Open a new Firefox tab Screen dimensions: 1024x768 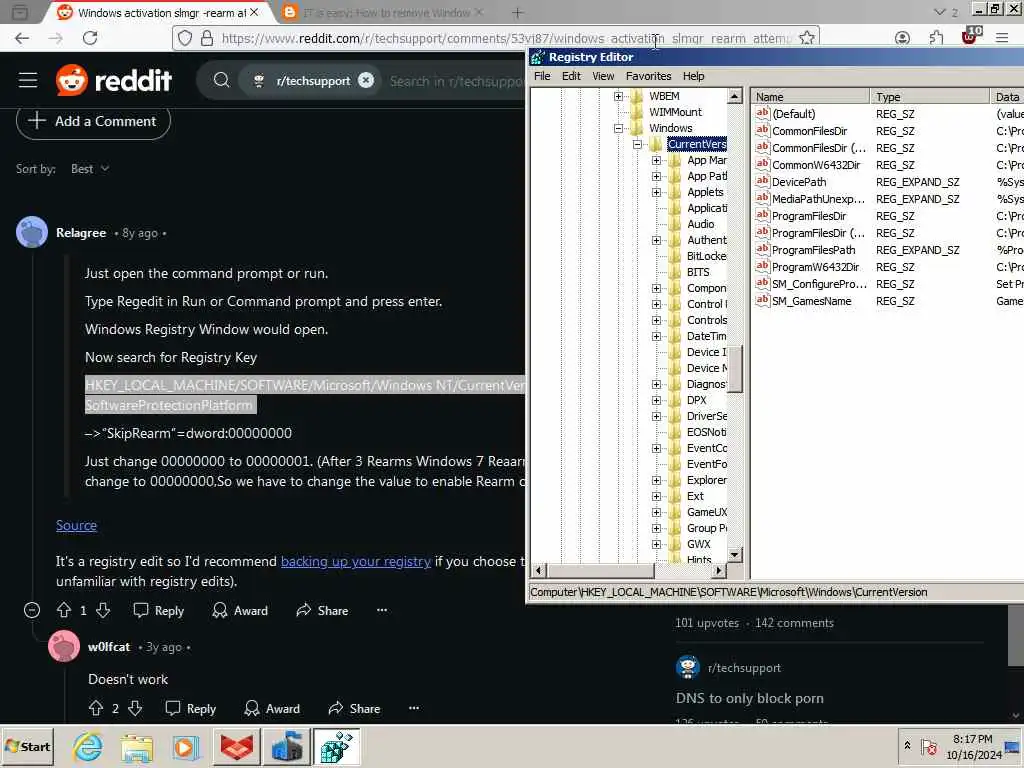517,12
